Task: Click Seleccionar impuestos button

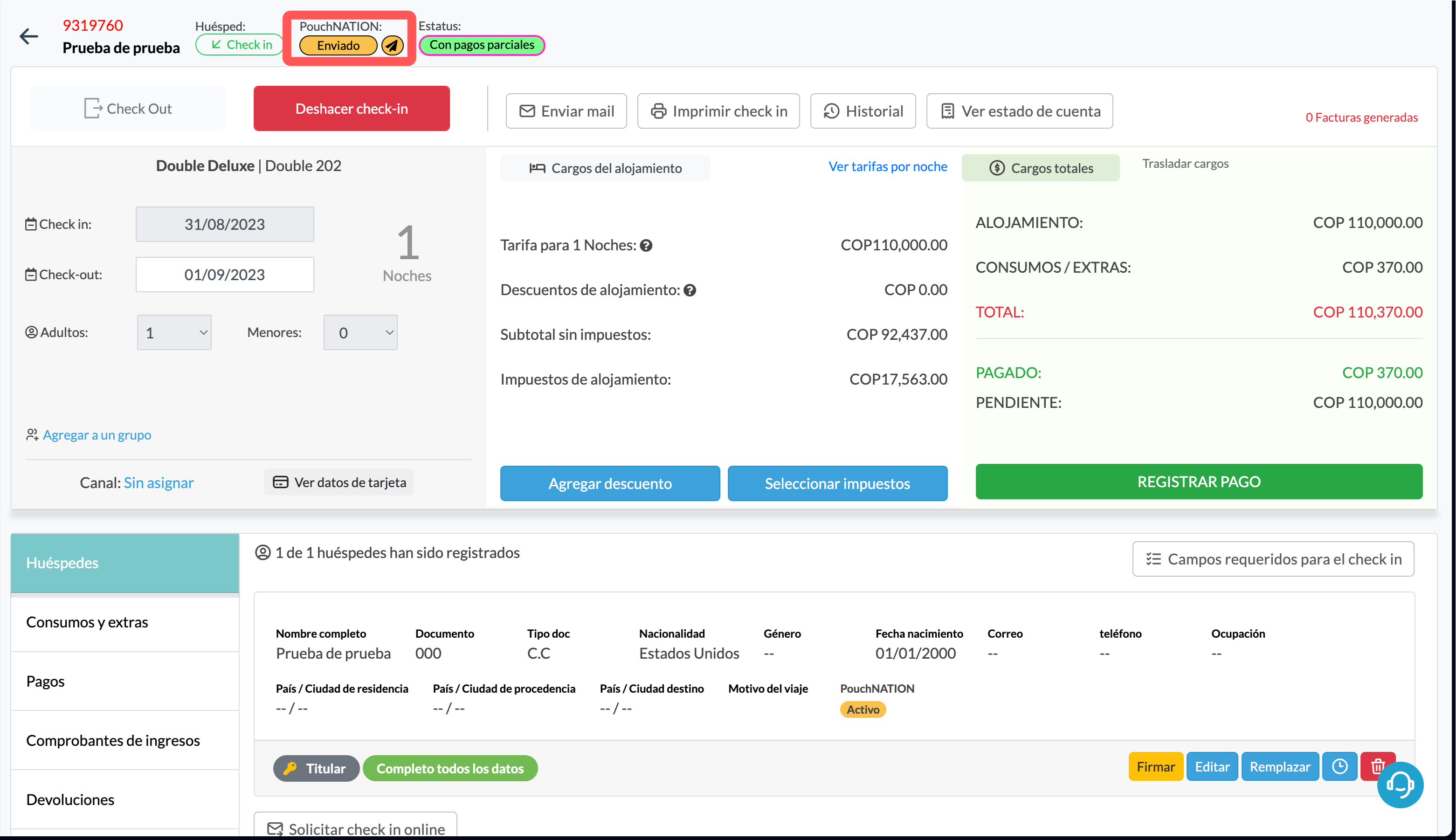Action: coord(837,483)
